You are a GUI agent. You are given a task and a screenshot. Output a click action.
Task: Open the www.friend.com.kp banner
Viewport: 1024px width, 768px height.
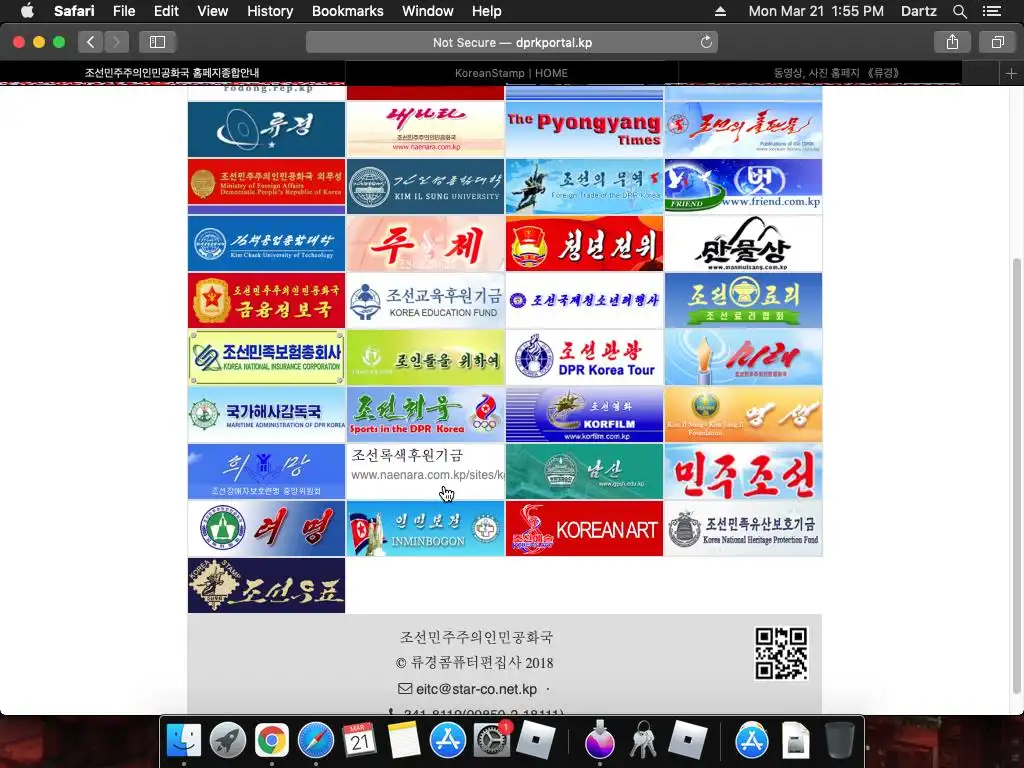[x=743, y=186]
